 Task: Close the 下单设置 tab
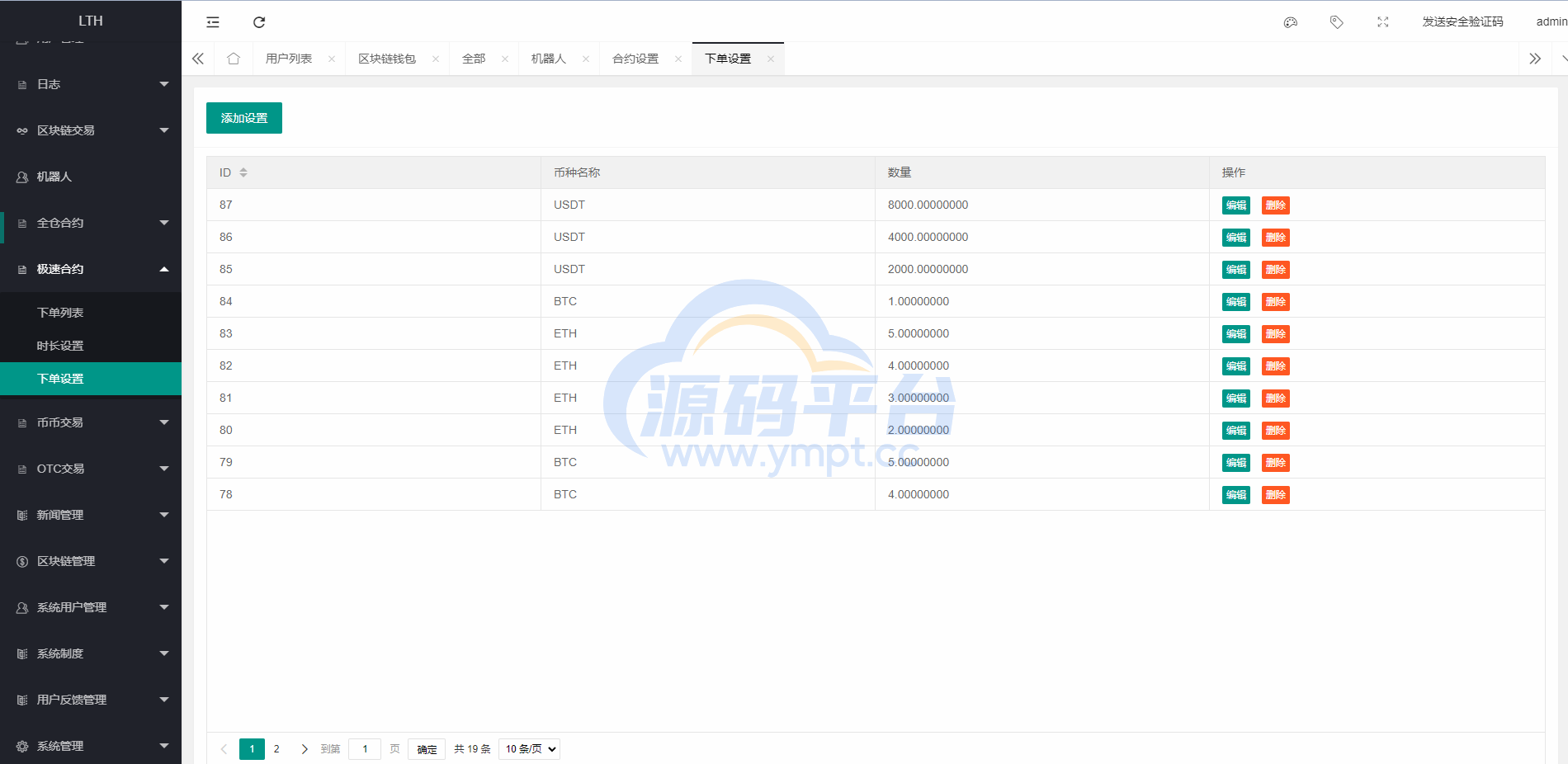pos(771,59)
